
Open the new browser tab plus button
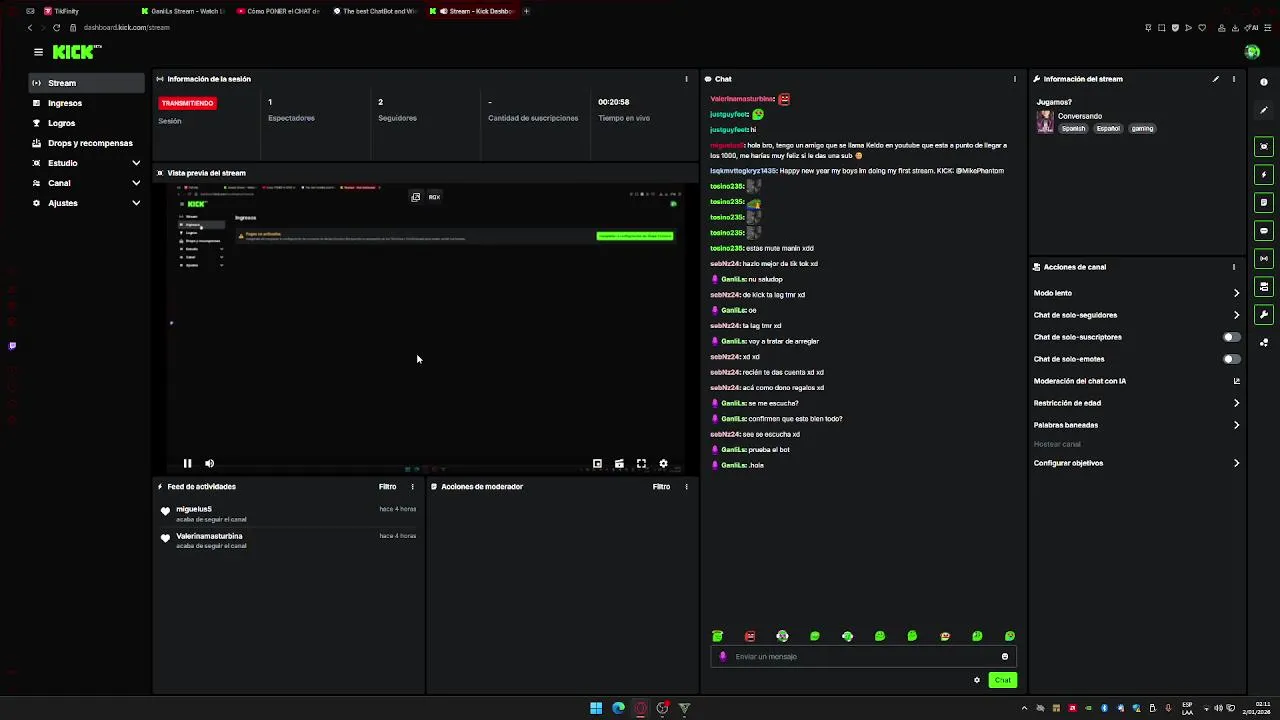(x=526, y=11)
